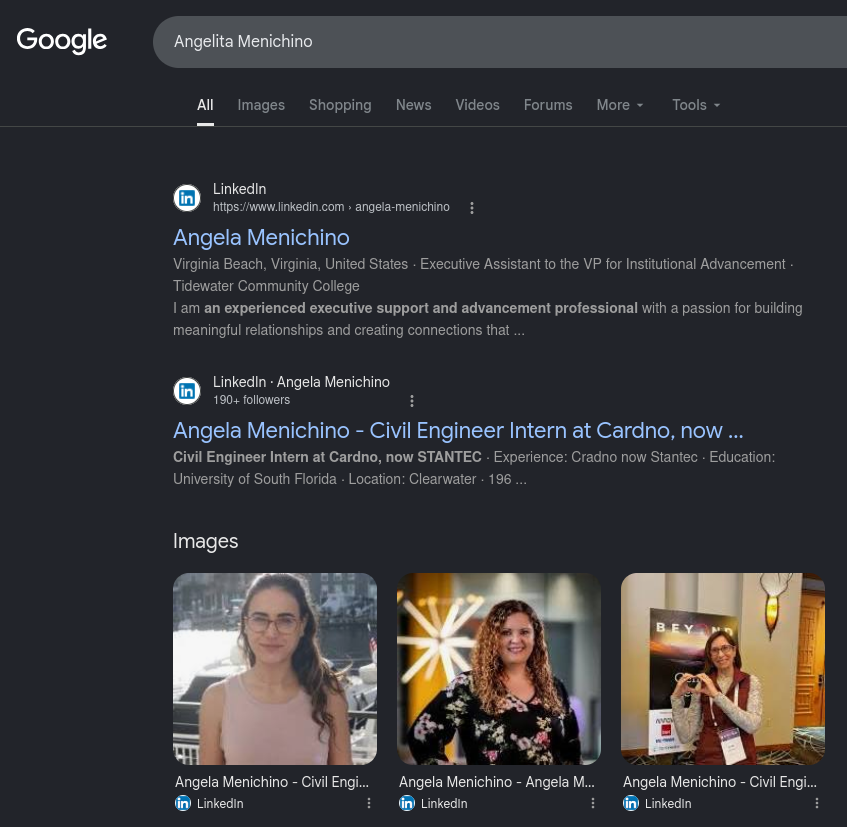Viewport: 847px width, 827px height.
Task: Open the linkedin.com angela-menichino URL
Action: coord(331,207)
